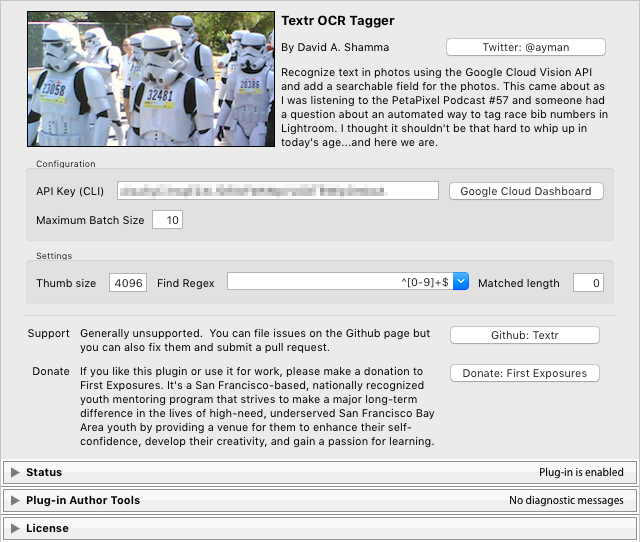
Task: Click the Settings group heading
Action: tap(54, 256)
